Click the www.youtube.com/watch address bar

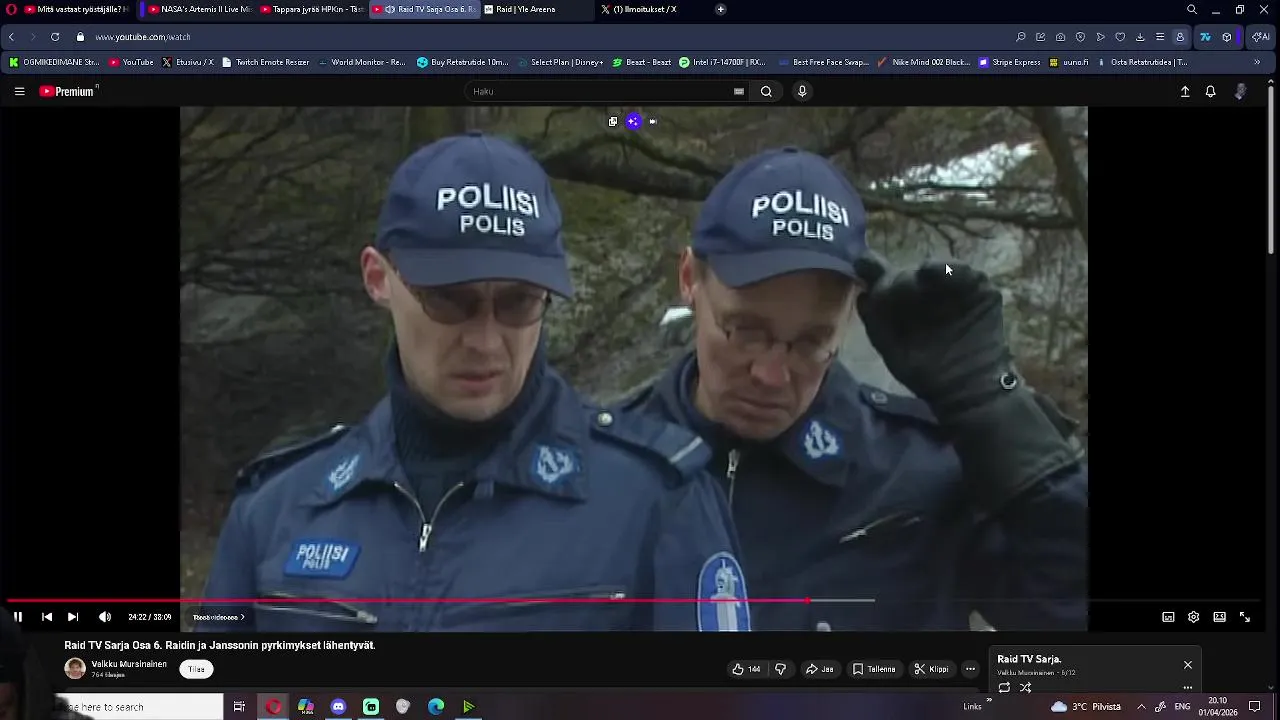[x=143, y=37]
